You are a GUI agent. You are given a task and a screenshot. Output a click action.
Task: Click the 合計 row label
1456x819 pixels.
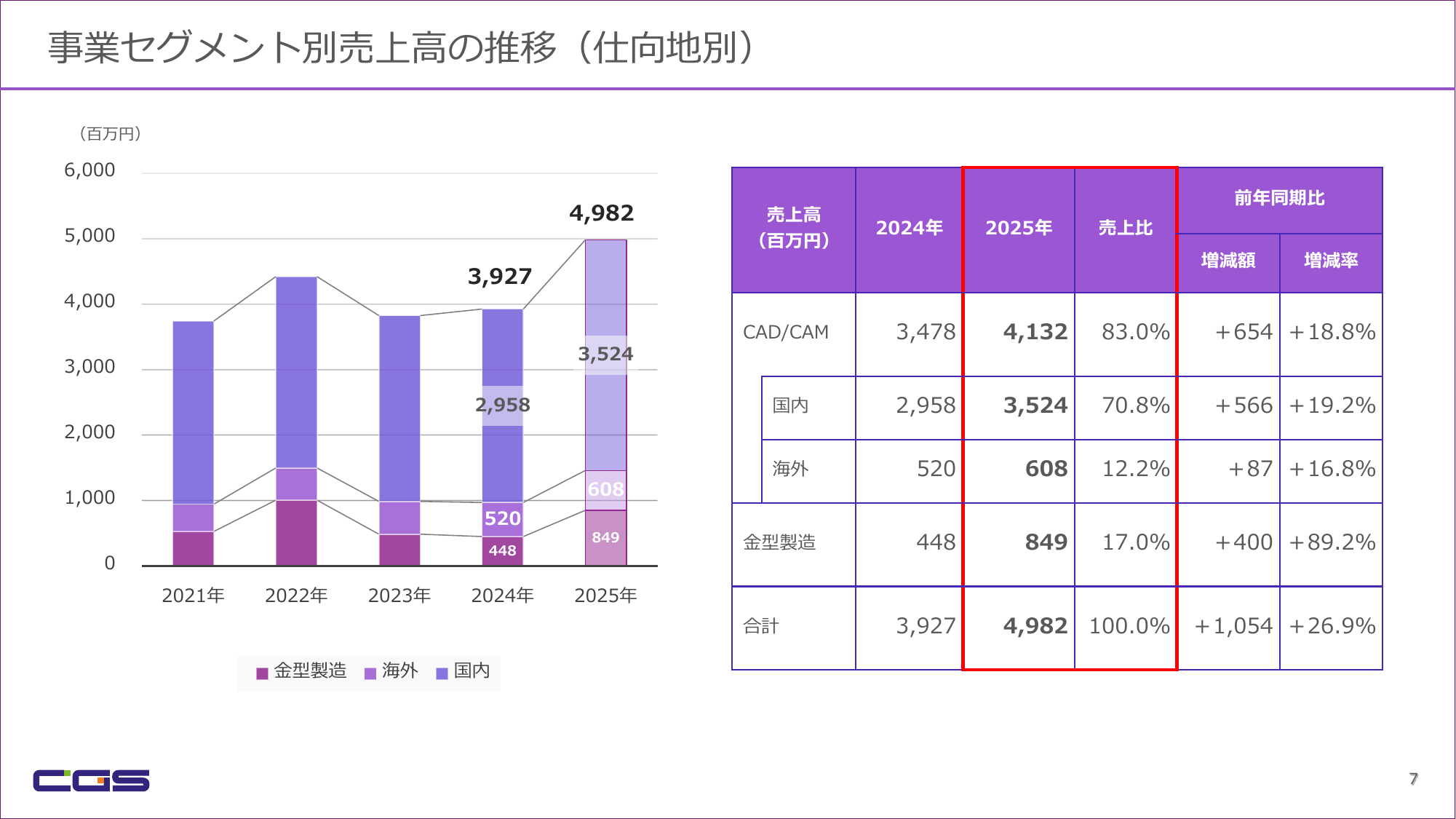761,626
